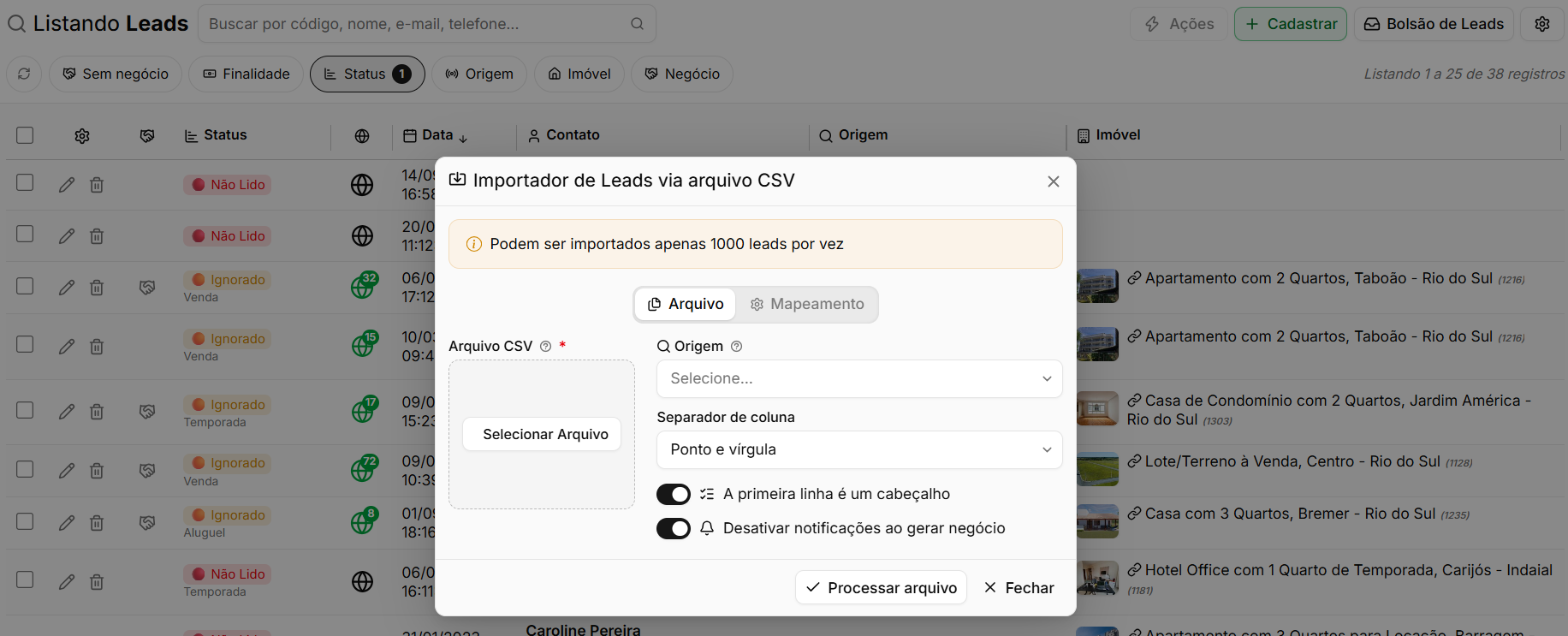Image resolution: width=1568 pixels, height=636 pixels.
Task: Click trash icon in Hotel Office row
Action: click(97, 582)
